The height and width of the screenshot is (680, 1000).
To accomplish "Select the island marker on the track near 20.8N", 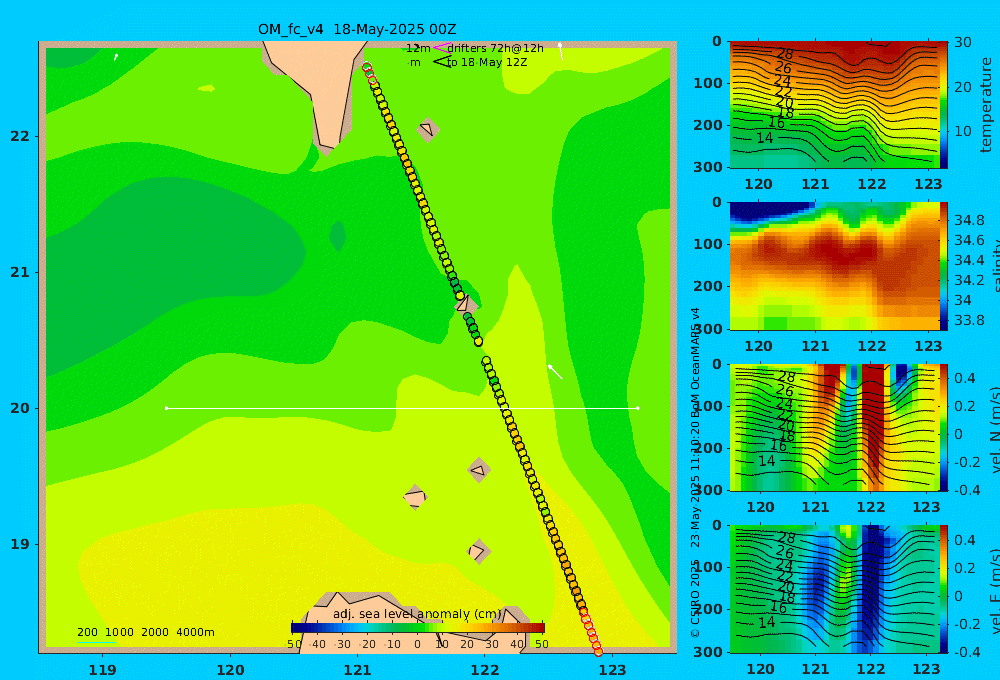I will point(466,304).
